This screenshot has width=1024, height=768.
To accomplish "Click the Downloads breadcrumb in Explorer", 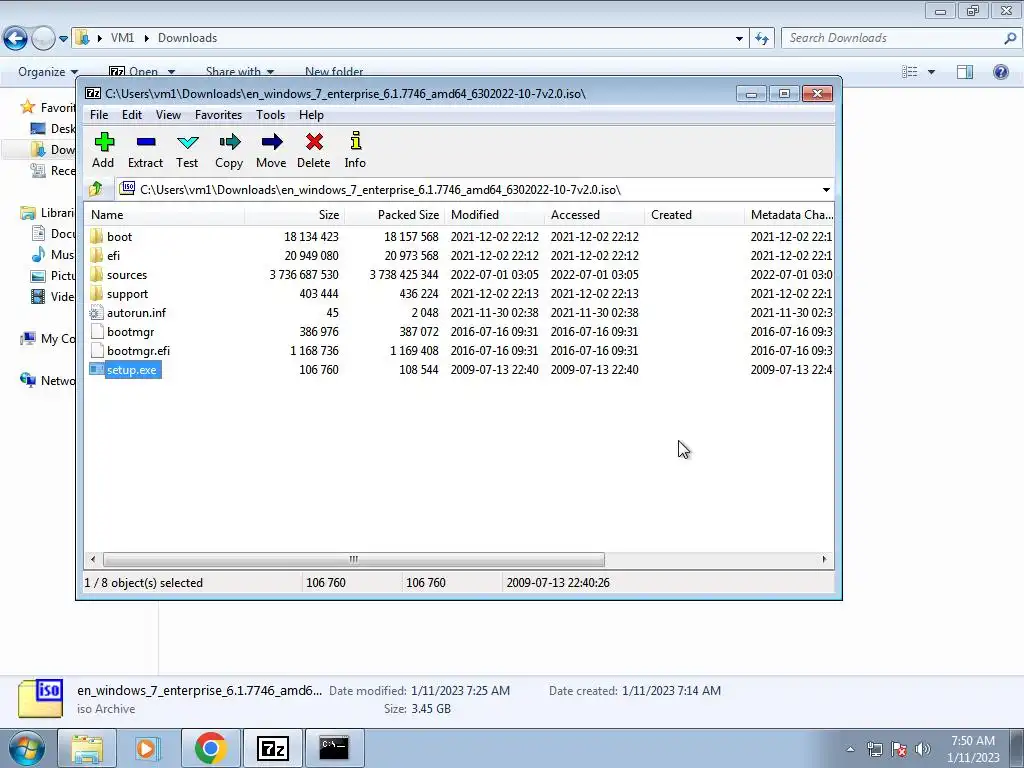I will (187, 39).
